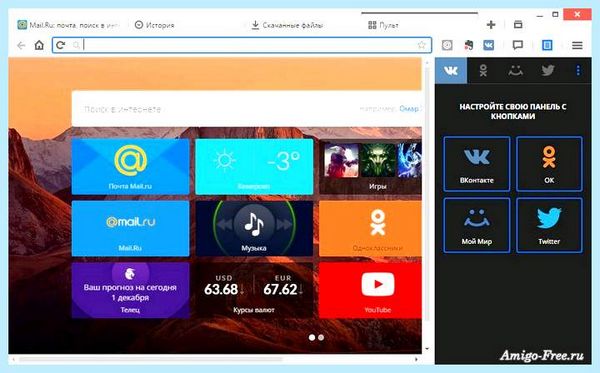Viewport: 600px width, 373px height.
Task: Click EUR rate 67.62
Action: click(280, 289)
